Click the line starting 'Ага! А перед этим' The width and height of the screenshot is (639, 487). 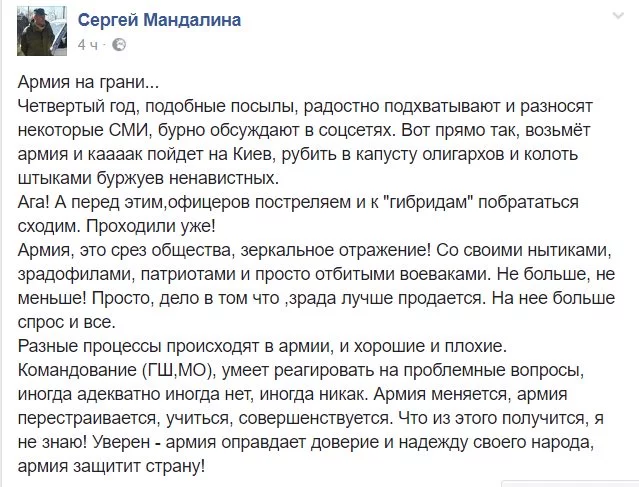tap(298, 202)
